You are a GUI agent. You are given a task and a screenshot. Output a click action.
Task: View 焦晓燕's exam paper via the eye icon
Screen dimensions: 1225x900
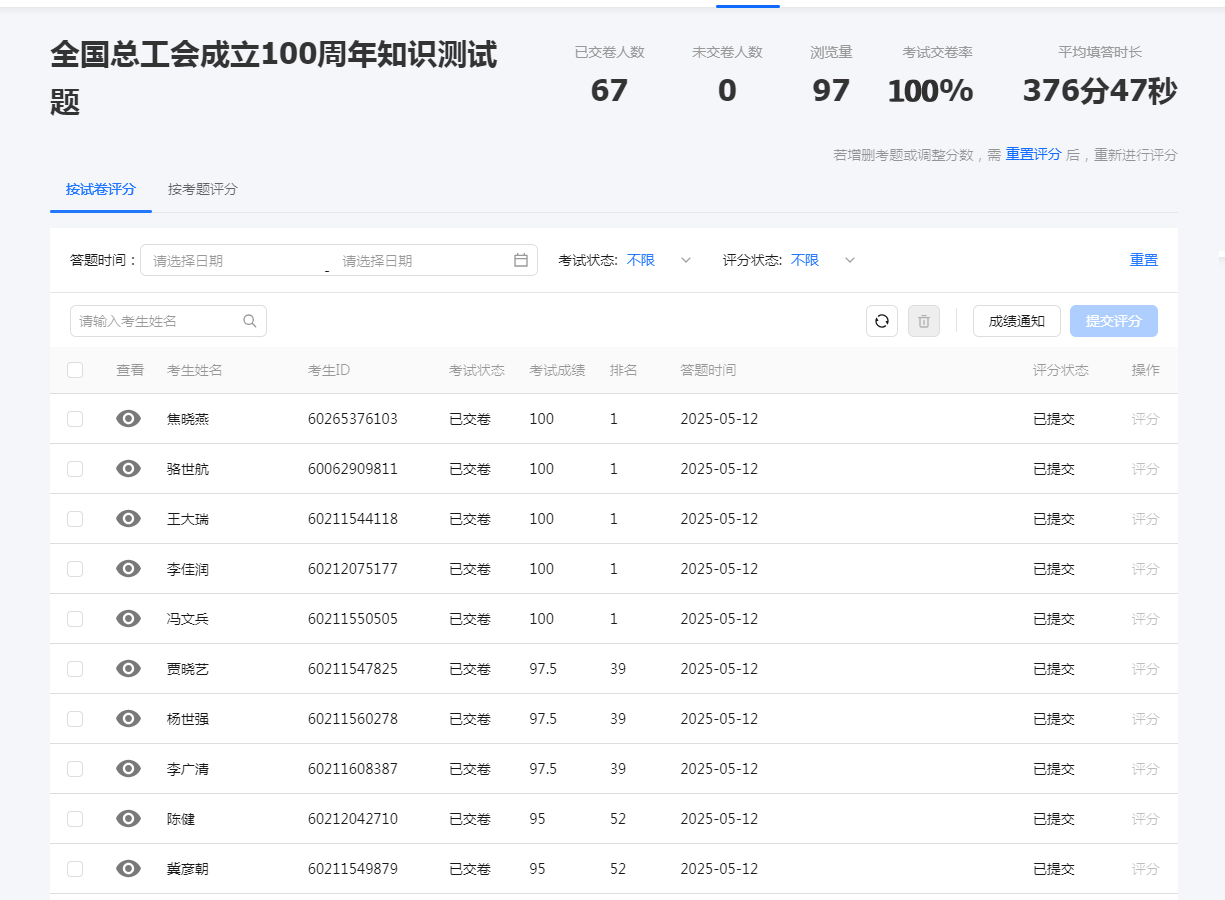pos(128,418)
